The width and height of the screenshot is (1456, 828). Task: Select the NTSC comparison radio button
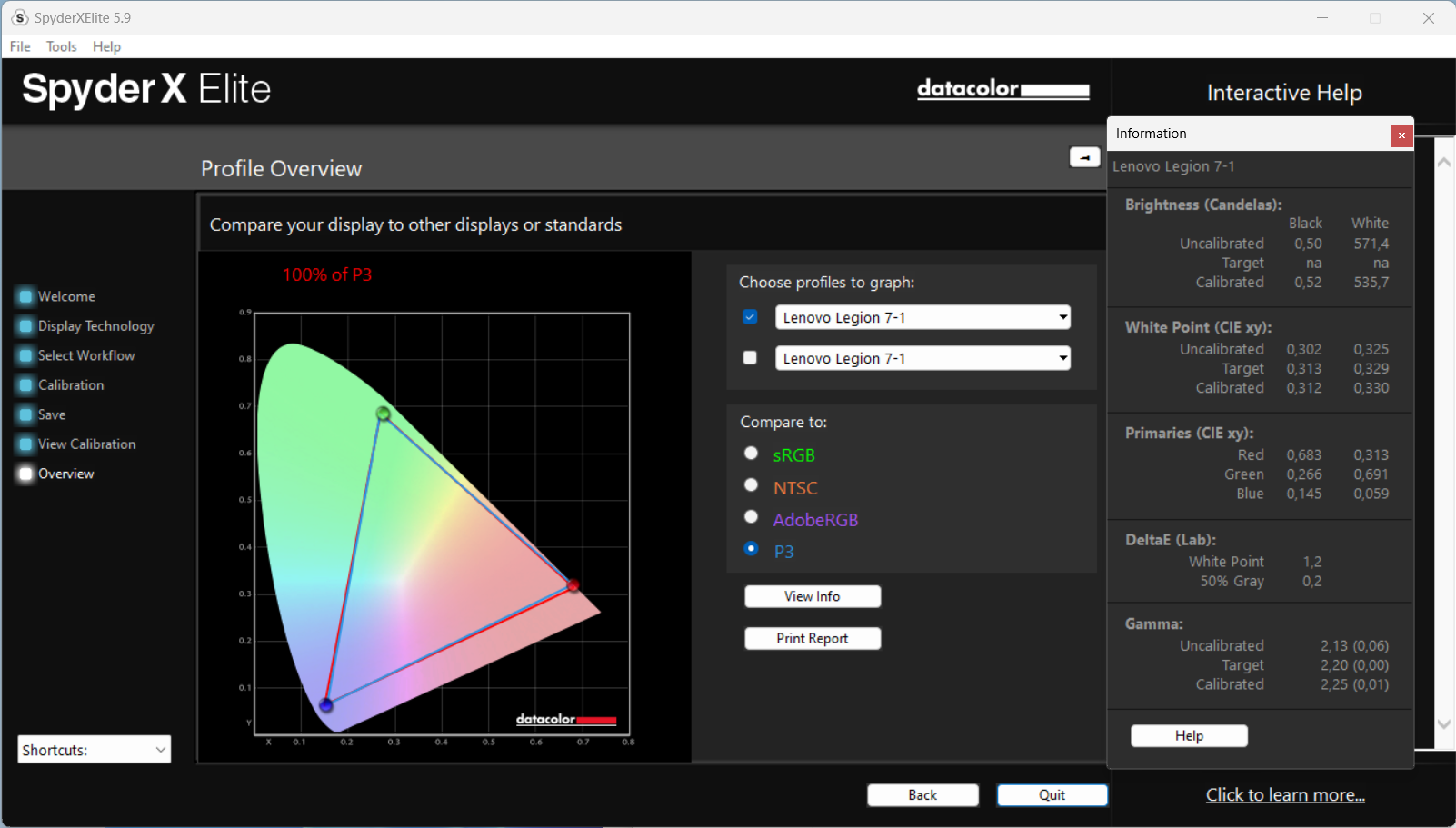(751, 484)
